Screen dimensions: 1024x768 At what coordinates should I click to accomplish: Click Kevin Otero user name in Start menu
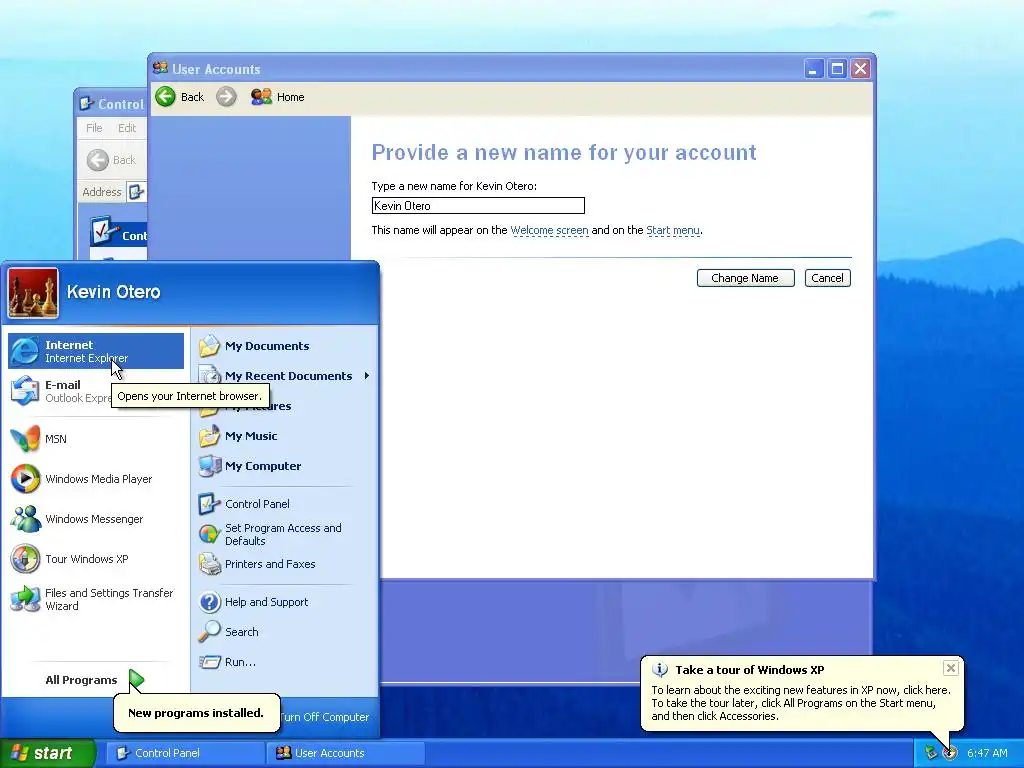point(114,292)
